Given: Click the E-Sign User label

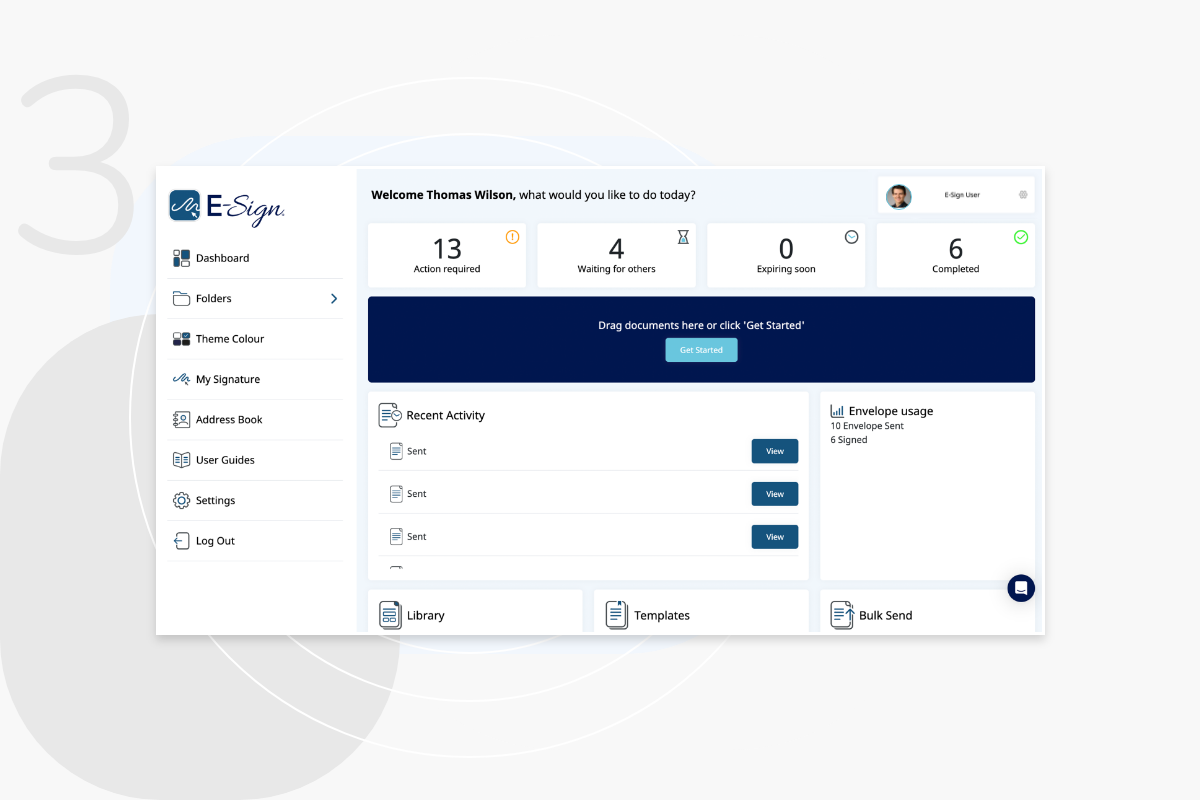Looking at the screenshot, I should pyautogui.click(x=962, y=195).
